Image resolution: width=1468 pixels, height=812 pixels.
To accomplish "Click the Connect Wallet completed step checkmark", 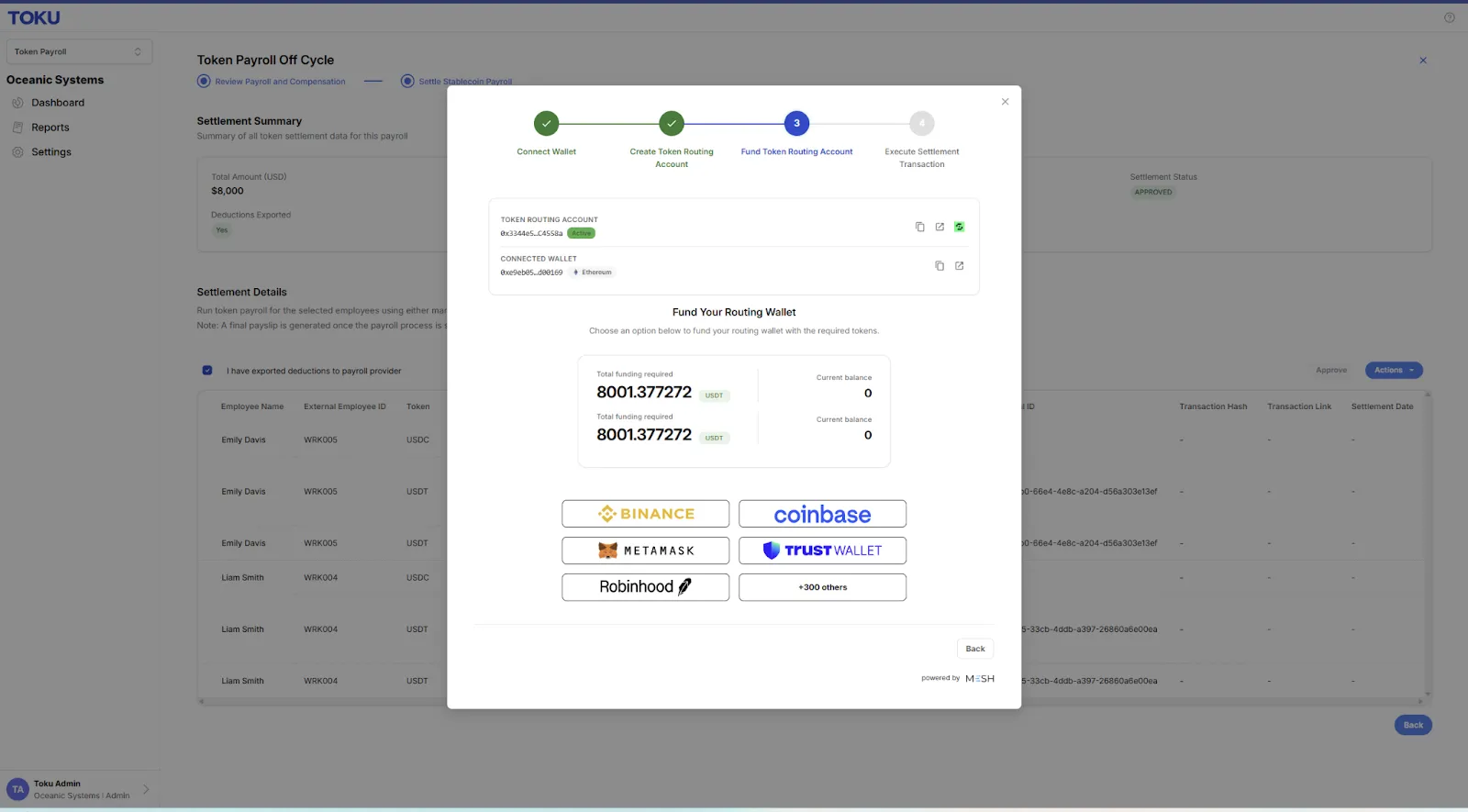I will [x=546, y=123].
